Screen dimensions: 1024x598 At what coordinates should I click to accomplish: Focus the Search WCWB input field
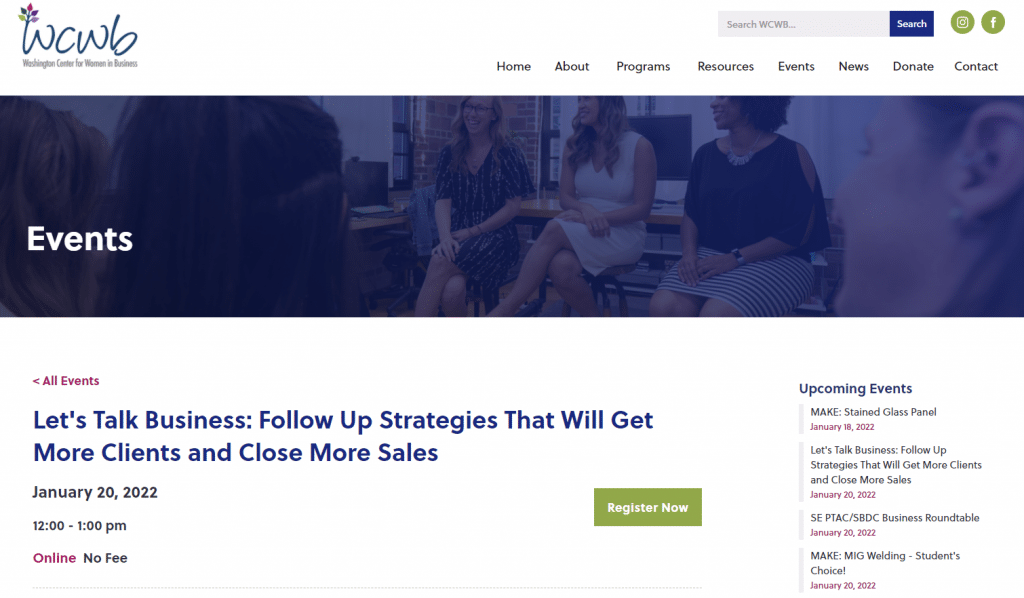click(803, 24)
